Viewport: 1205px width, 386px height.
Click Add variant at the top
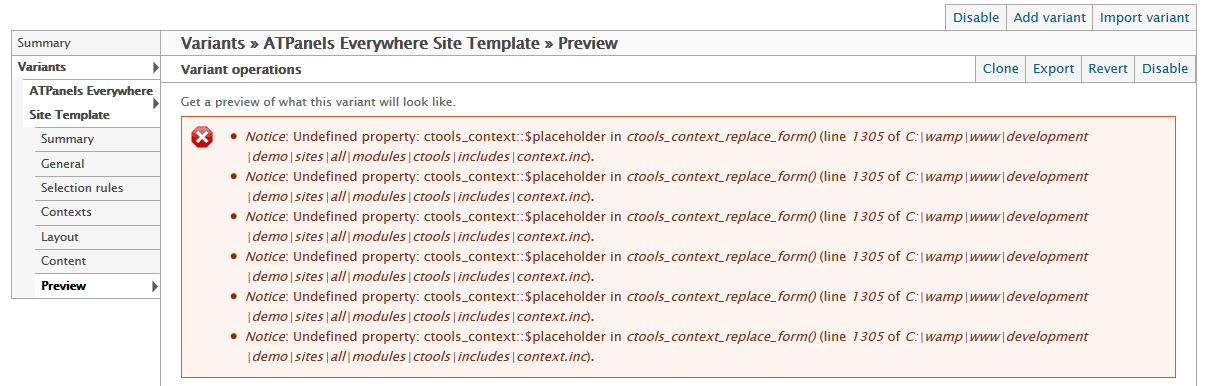[1049, 18]
